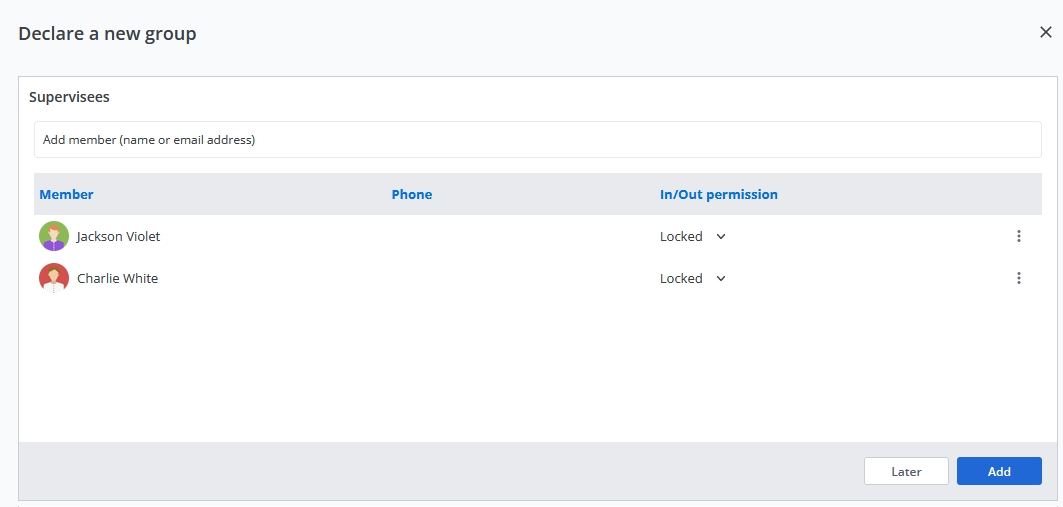The height and width of the screenshot is (507, 1063).
Task: Sort by In/Out permission column header
Action: pyautogui.click(x=719, y=194)
